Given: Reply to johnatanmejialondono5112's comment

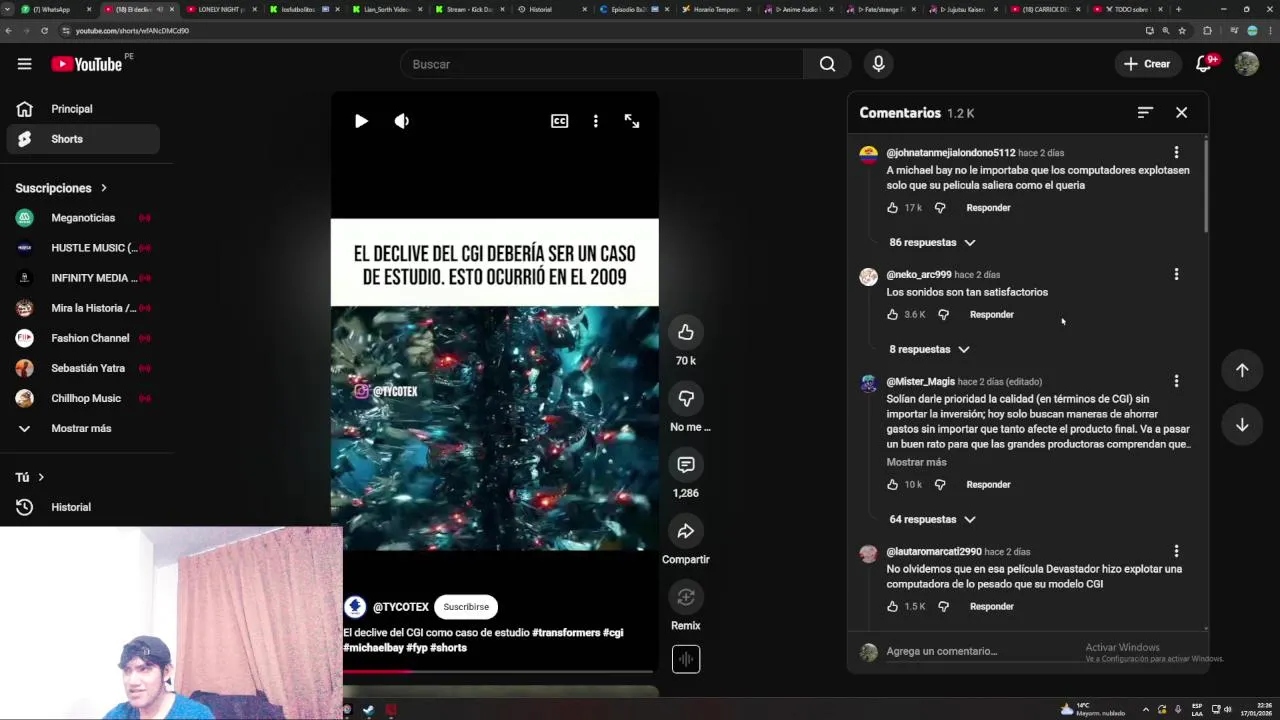Looking at the screenshot, I should [988, 208].
